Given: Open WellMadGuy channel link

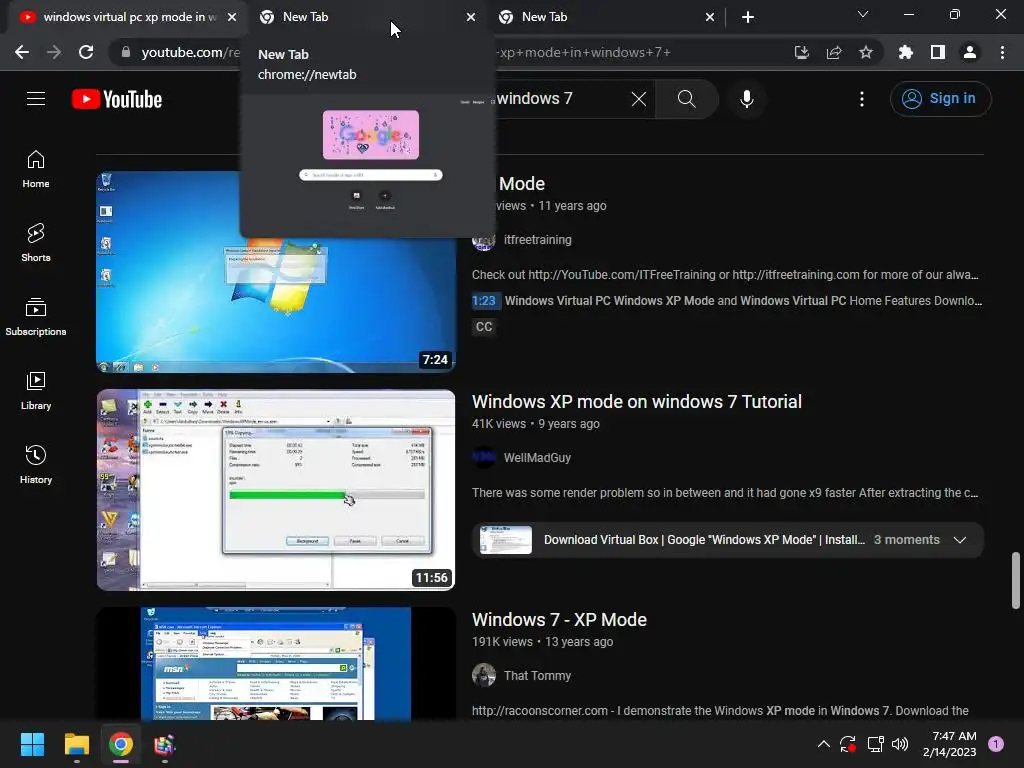Looking at the screenshot, I should coord(537,458).
